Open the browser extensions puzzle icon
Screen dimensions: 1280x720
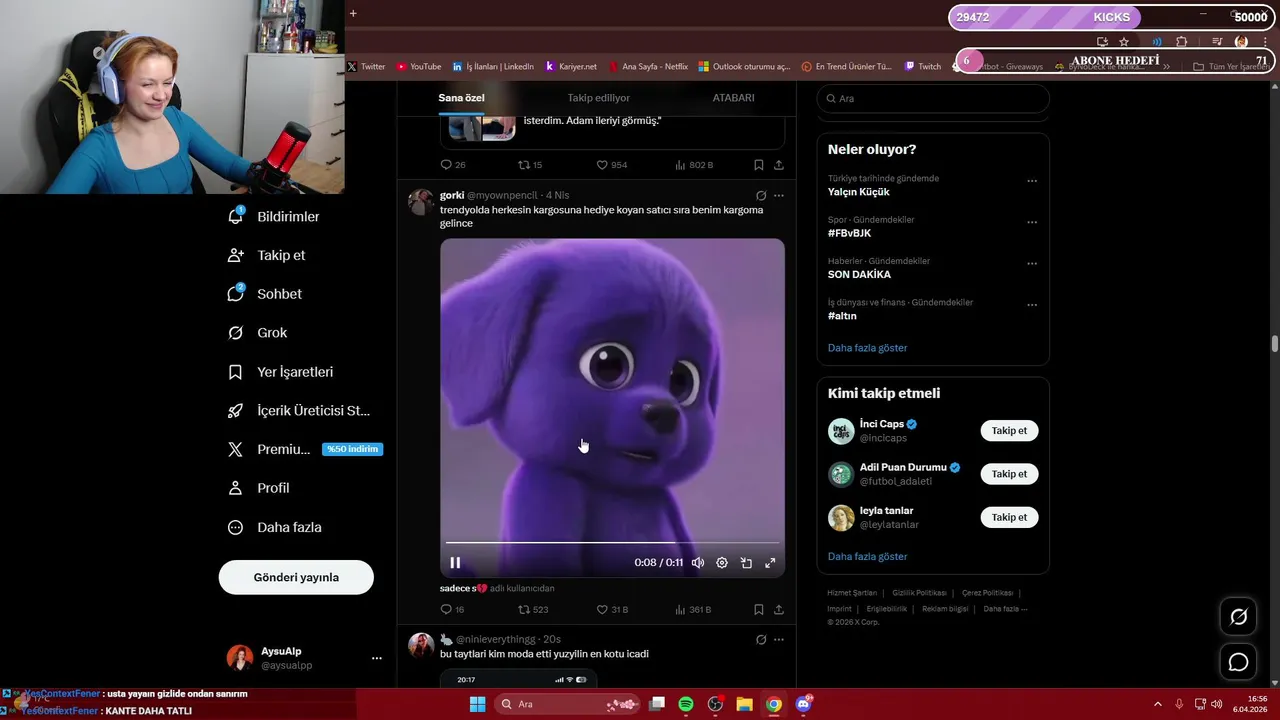[x=1181, y=41]
